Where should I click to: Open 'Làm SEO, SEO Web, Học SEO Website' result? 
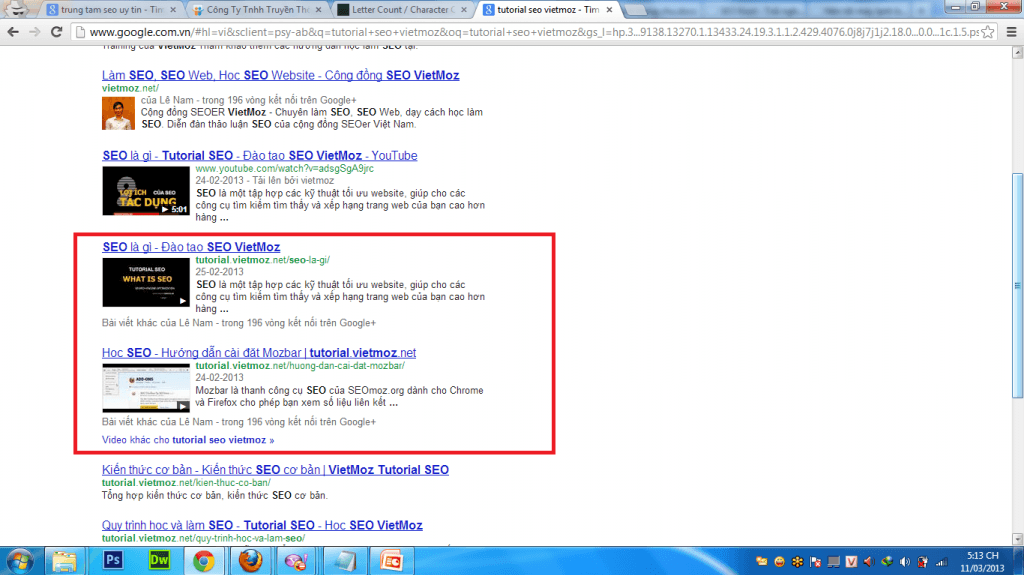280,75
